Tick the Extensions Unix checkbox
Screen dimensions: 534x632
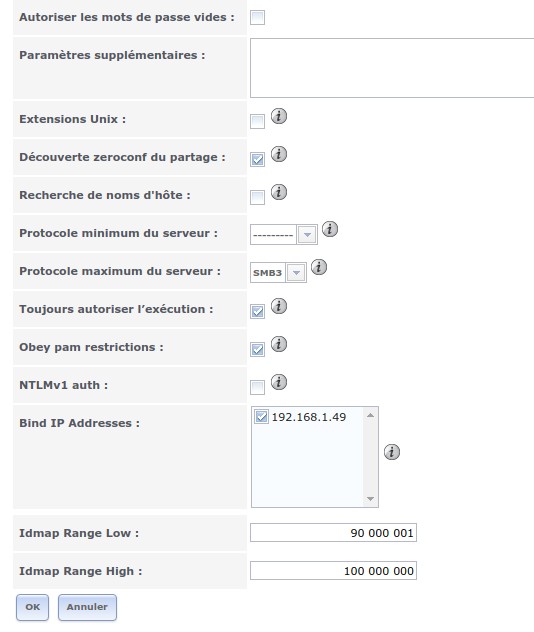click(x=258, y=121)
